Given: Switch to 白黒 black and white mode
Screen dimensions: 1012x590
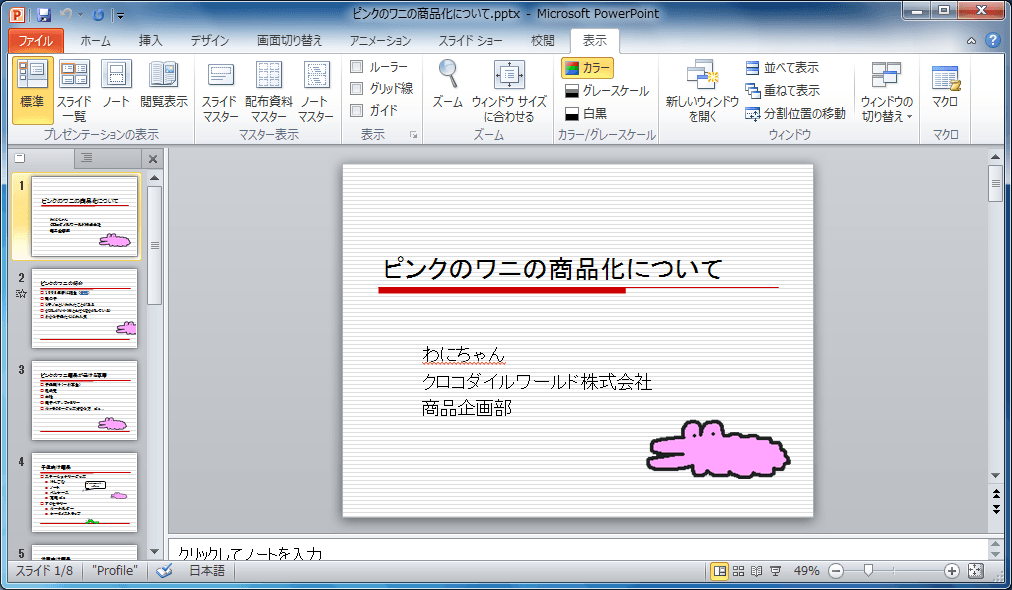Looking at the screenshot, I should [585, 114].
